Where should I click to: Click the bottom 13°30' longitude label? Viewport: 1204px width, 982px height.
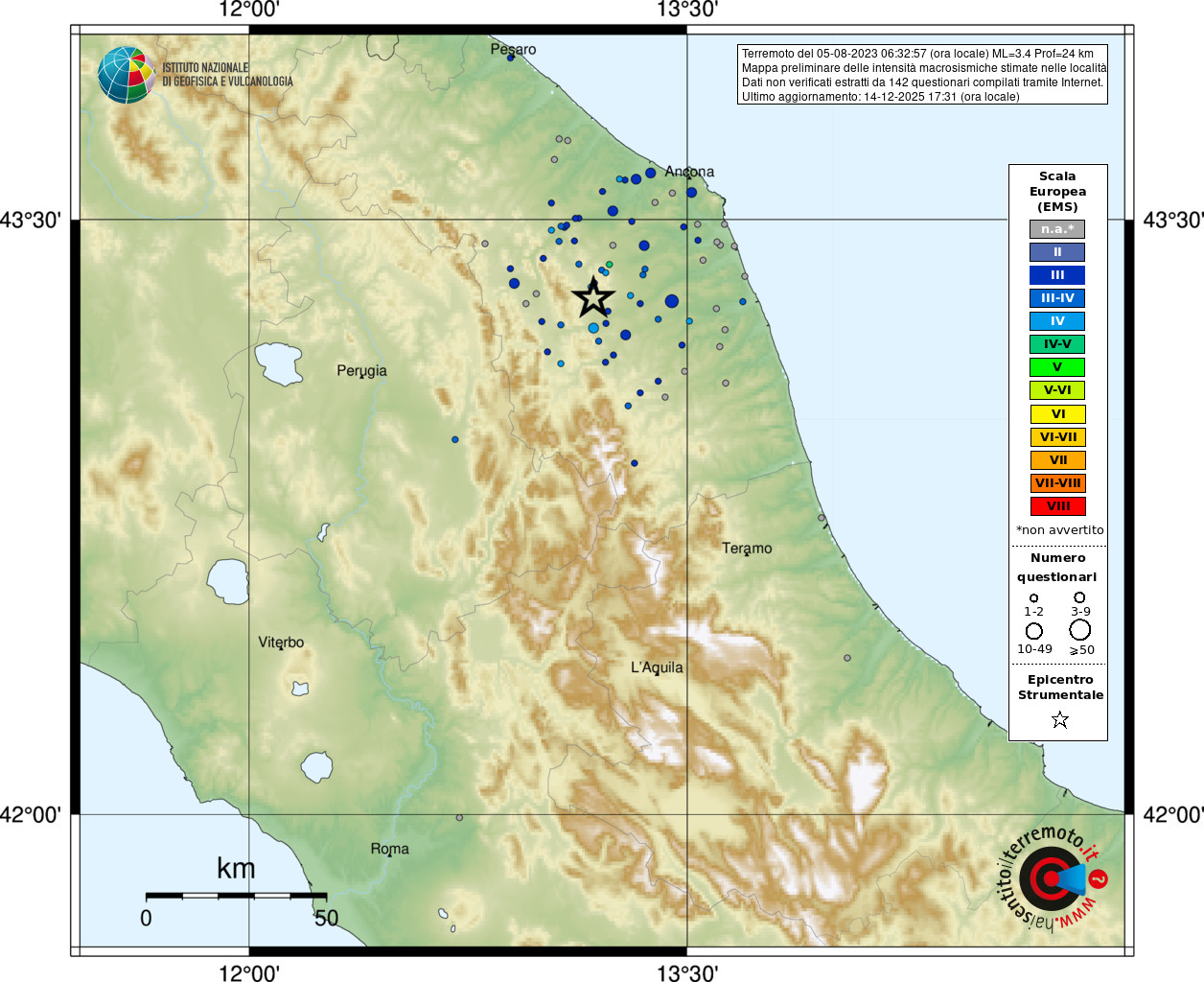coord(687,972)
